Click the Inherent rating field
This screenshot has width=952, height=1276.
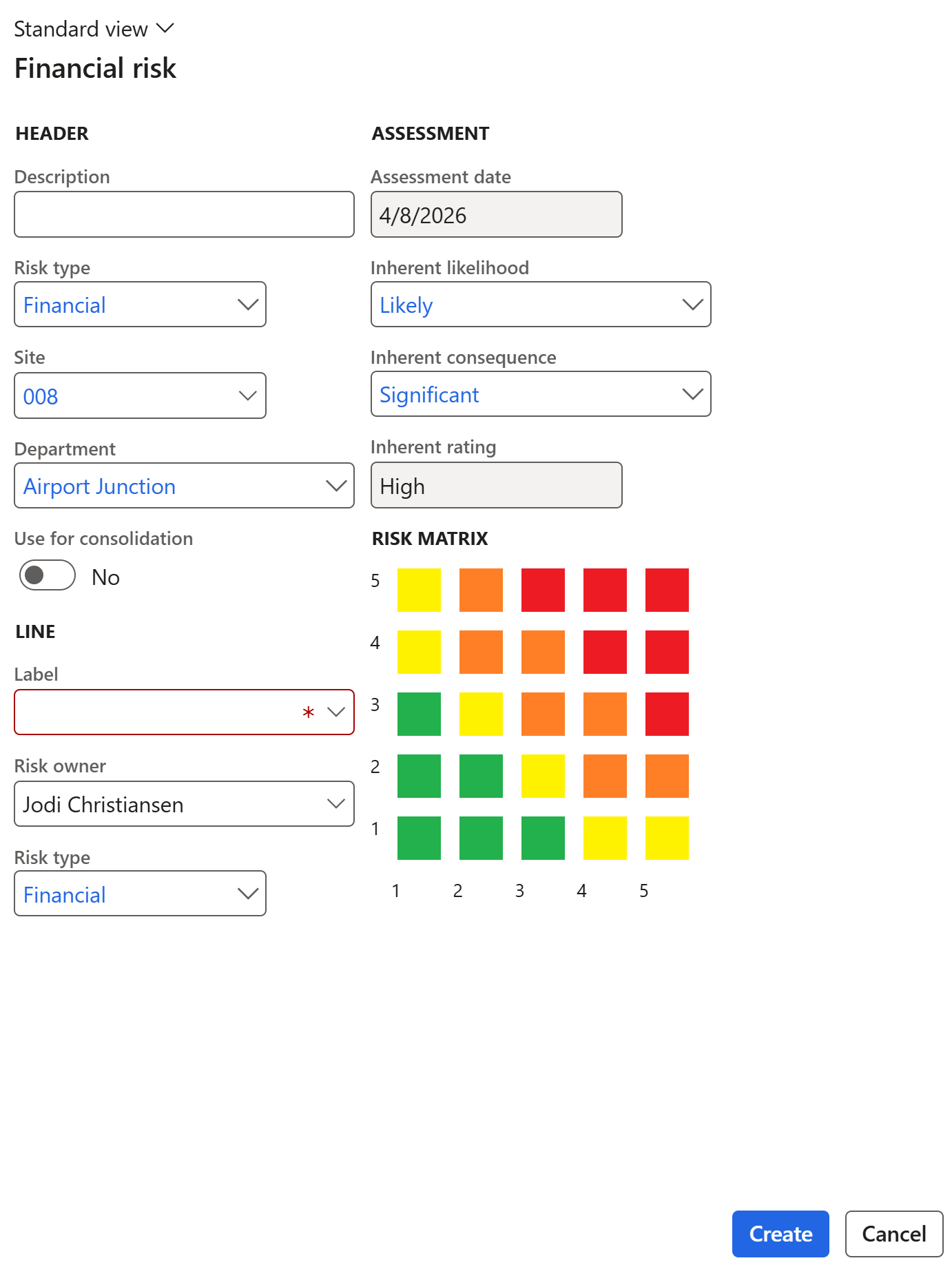click(496, 486)
